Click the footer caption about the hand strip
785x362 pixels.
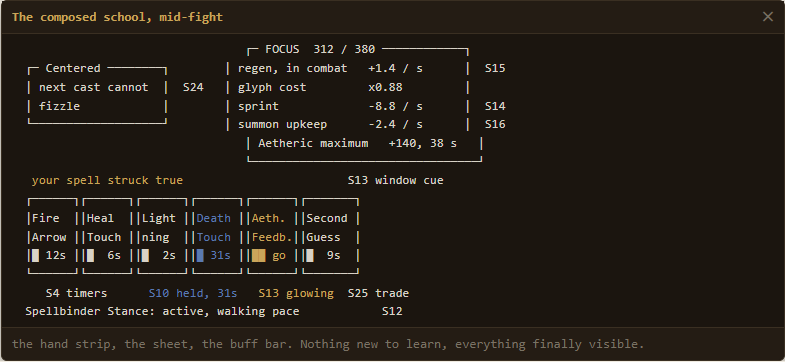[x=327, y=344]
